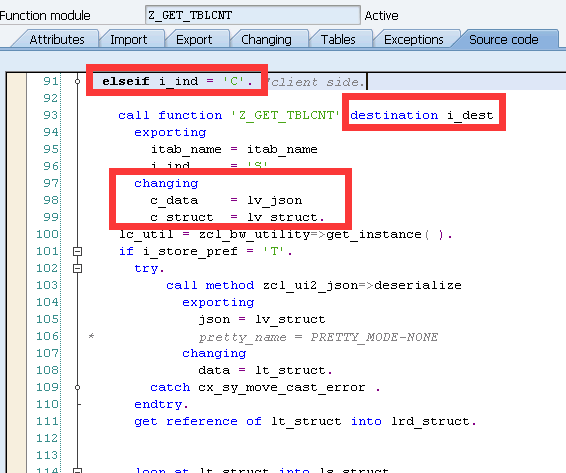Image resolution: width=566 pixels, height=473 pixels.
Task: Click the 'try.' keyword on line 102
Action: [149, 268]
